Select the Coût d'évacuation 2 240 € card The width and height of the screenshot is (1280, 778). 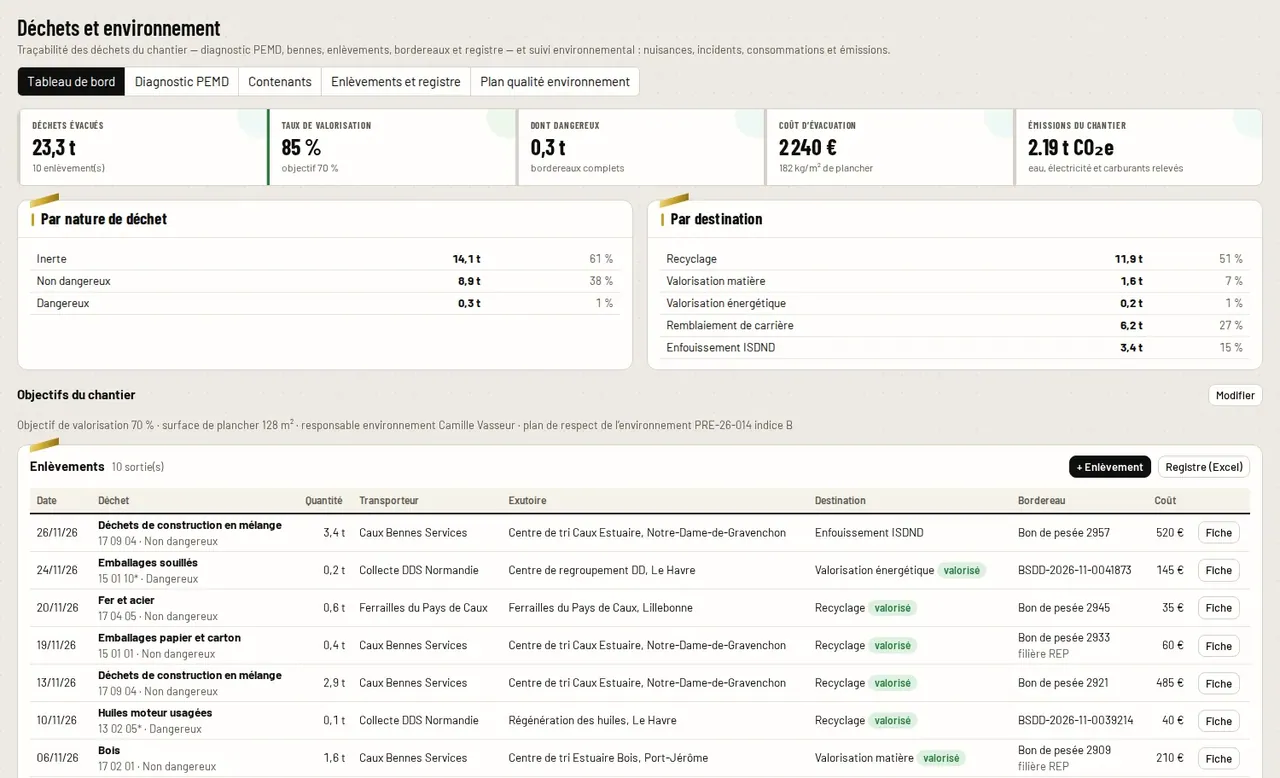pyautogui.click(x=890, y=147)
